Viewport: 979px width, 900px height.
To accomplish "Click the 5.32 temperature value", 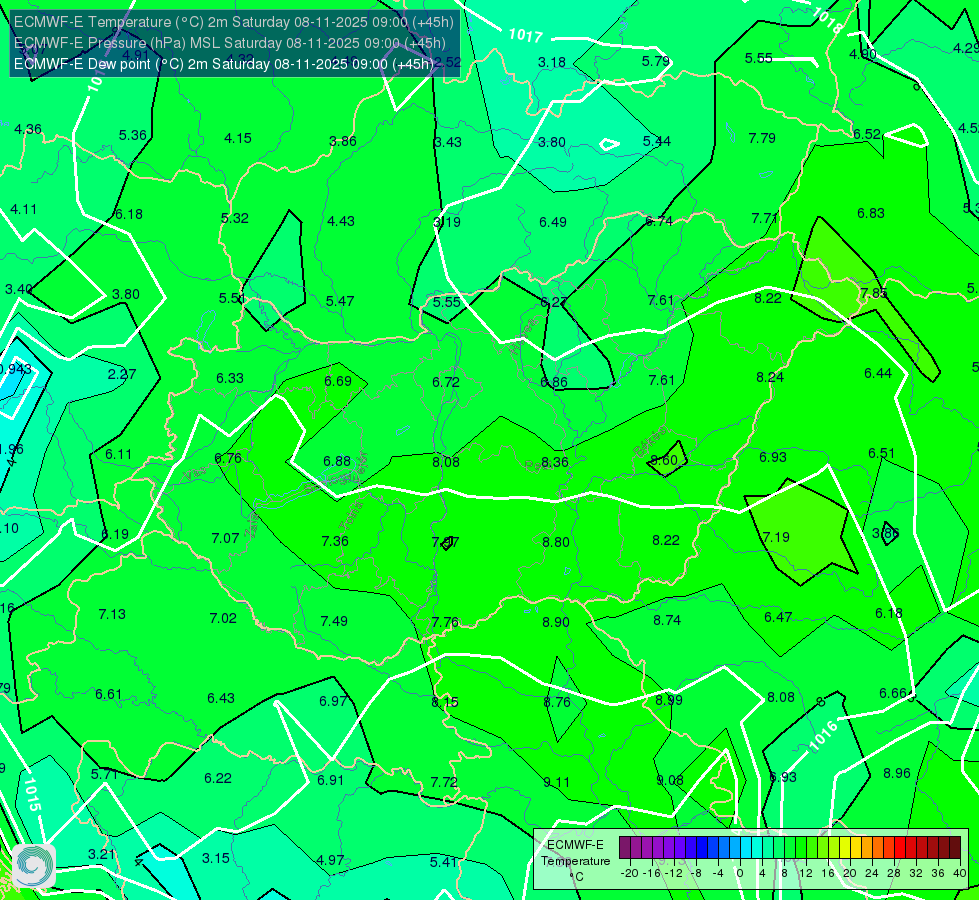I will [x=235, y=219].
